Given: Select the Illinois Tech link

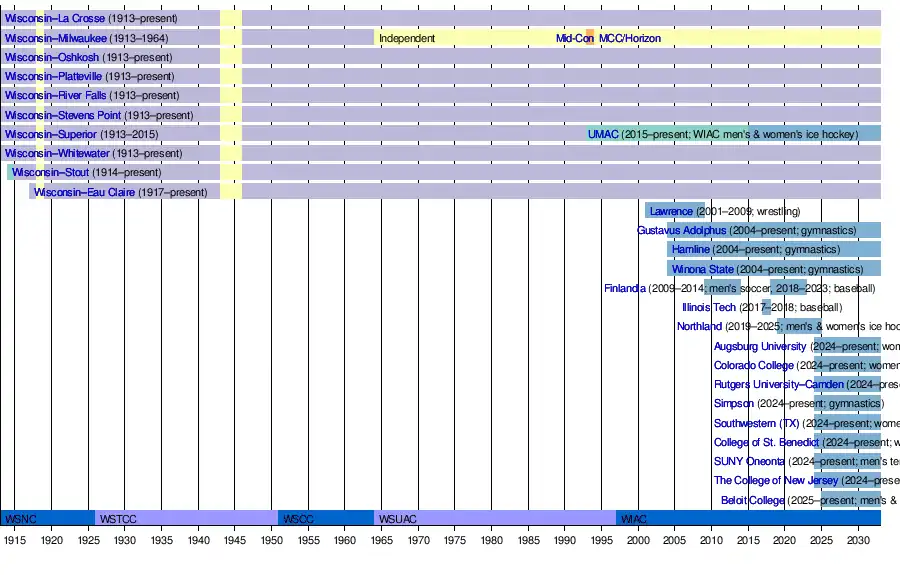Looking at the screenshot, I should (708, 307).
